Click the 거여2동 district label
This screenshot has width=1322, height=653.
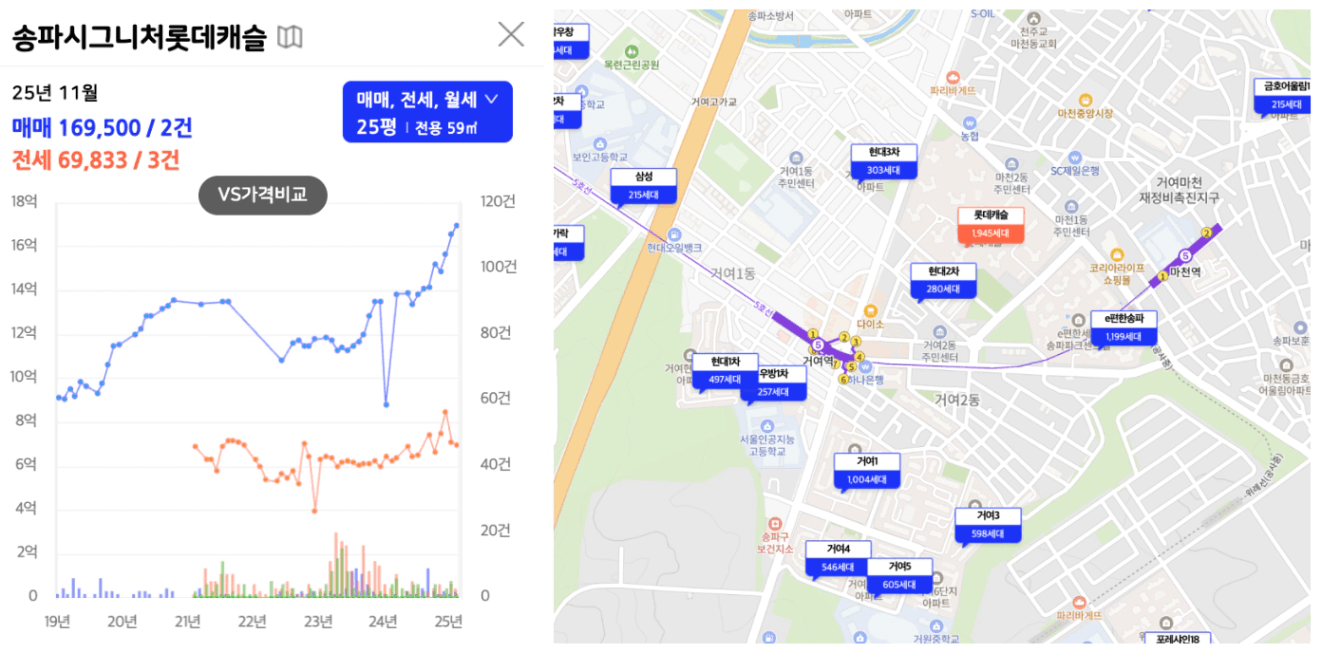pyautogui.click(x=957, y=399)
